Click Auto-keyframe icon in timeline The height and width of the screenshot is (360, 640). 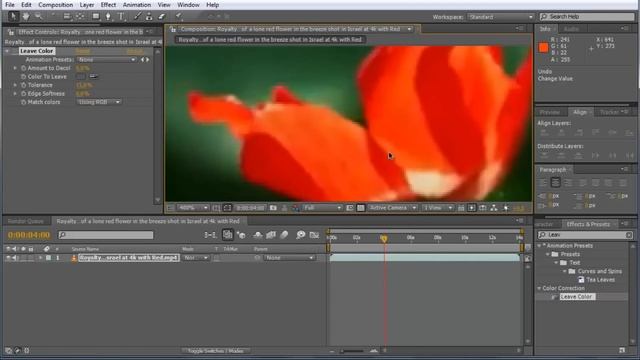pyautogui.click(x=314, y=235)
